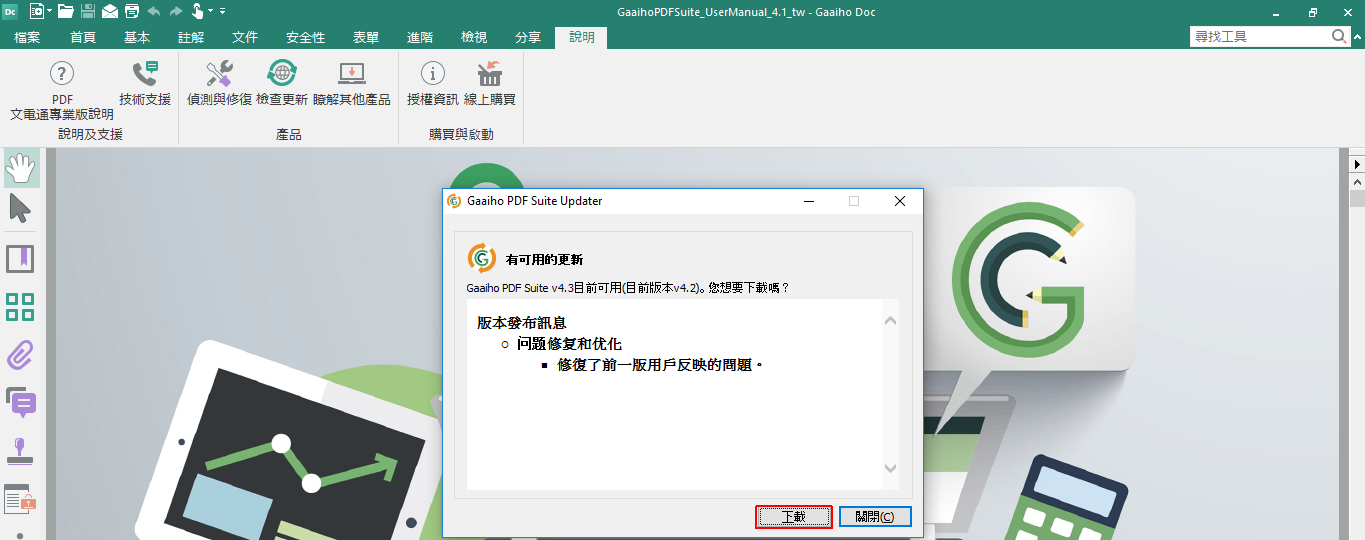Select the arrow Selection tool
This screenshot has height=540, width=1365.
point(20,209)
